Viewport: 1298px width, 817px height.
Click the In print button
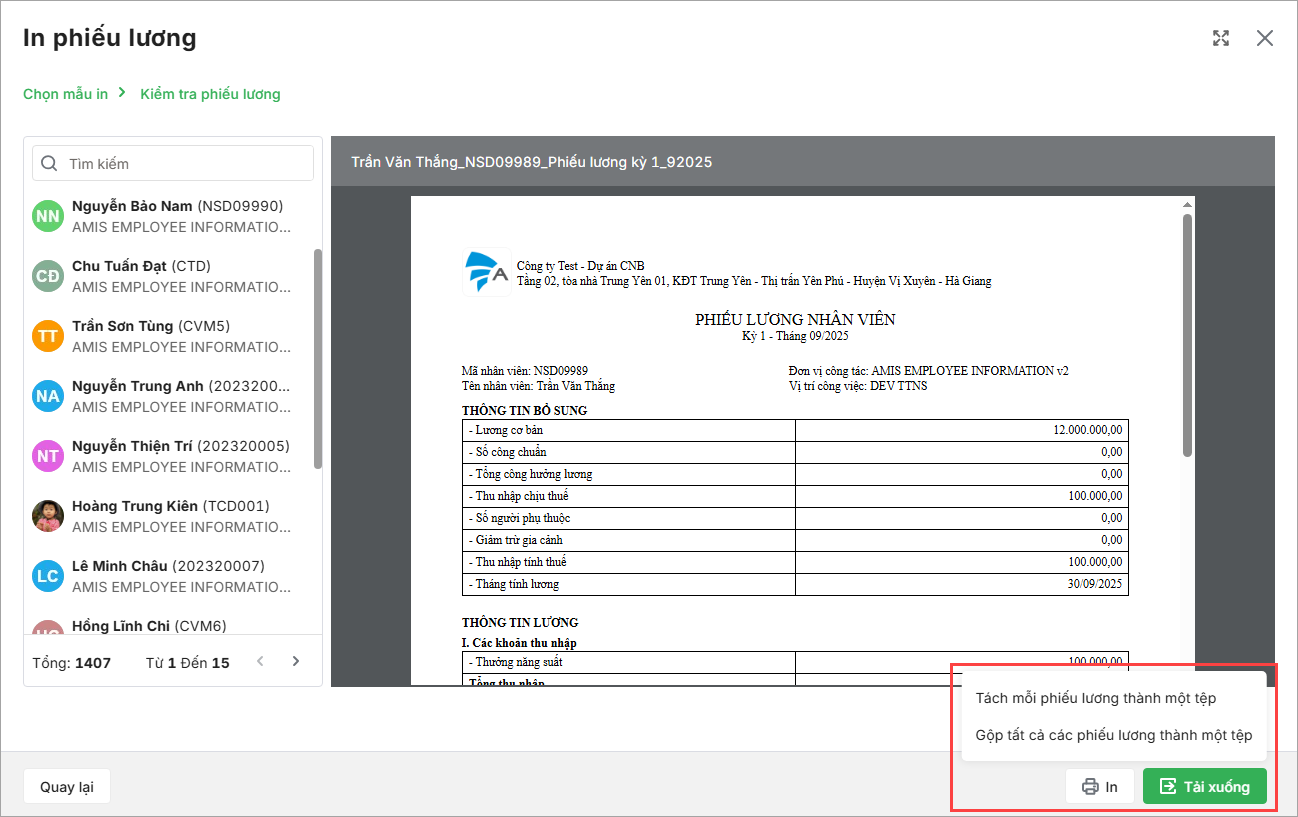click(x=1099, y=787)
